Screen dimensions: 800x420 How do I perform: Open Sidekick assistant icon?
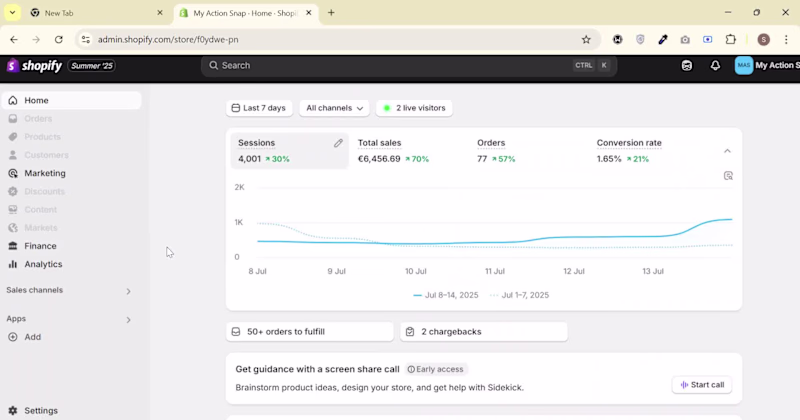(x=687, y=66)
